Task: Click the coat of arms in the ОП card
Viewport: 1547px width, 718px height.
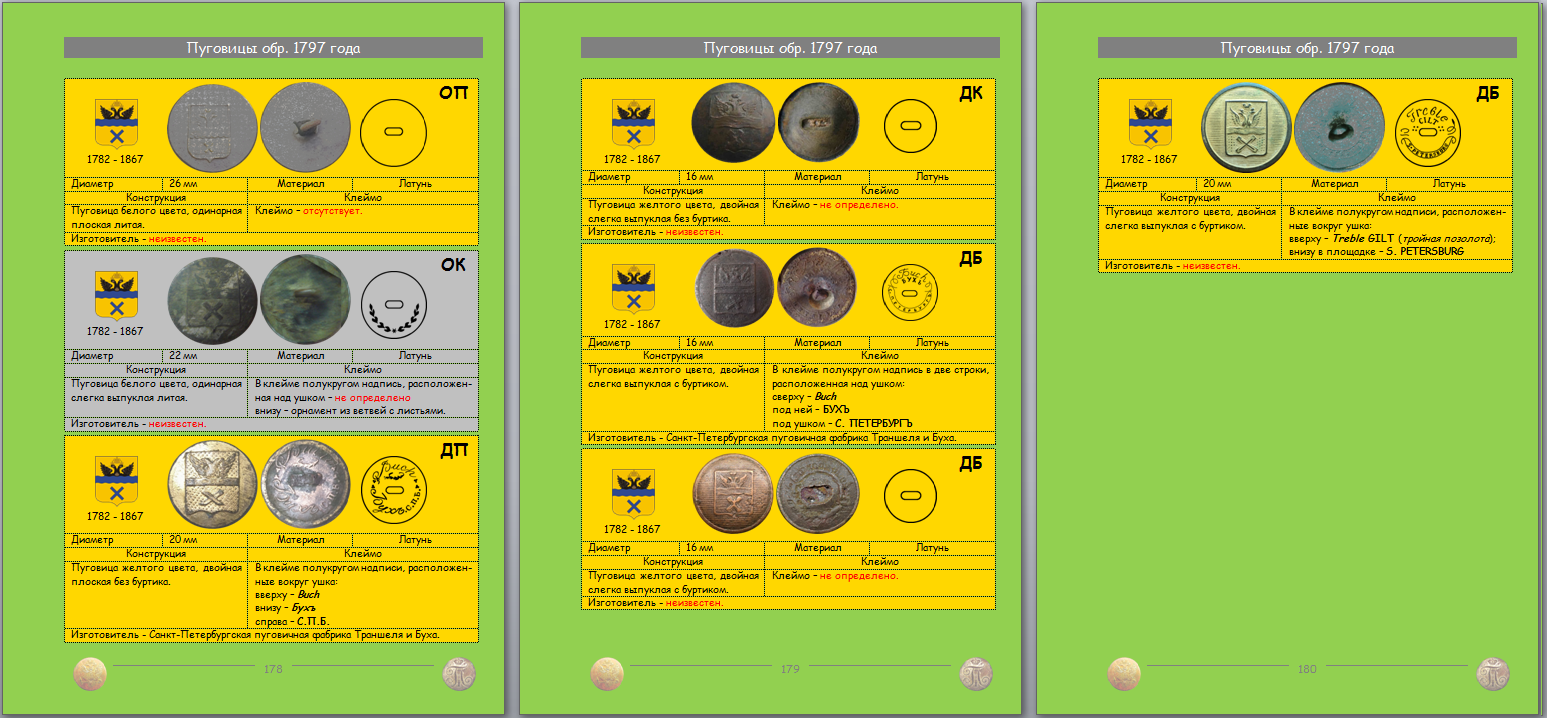Action: click(x=116, y=124)
